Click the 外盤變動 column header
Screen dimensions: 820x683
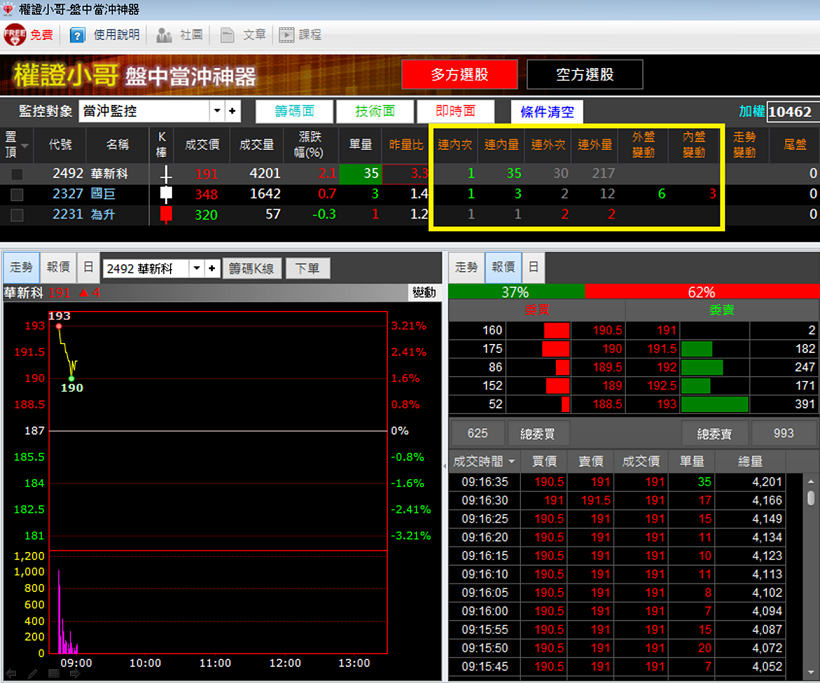[643, 145]
